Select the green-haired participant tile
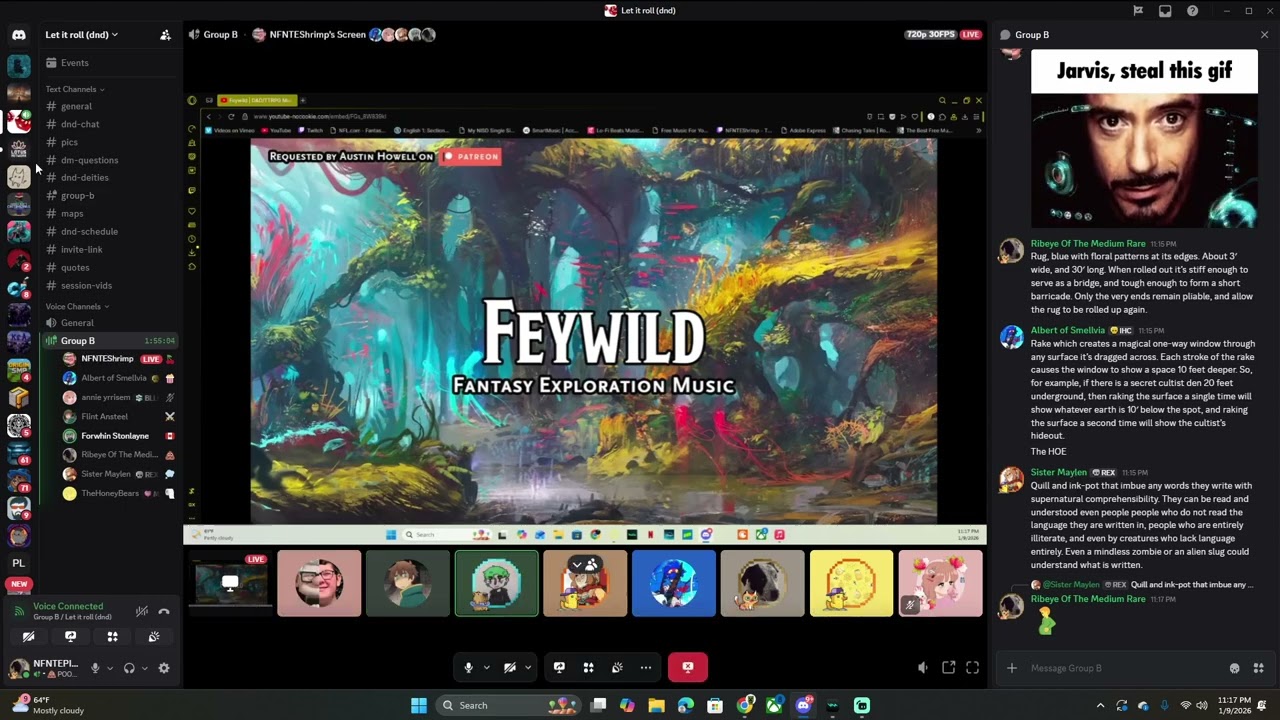The image size is (1280, 720). (x=496, y=583)
